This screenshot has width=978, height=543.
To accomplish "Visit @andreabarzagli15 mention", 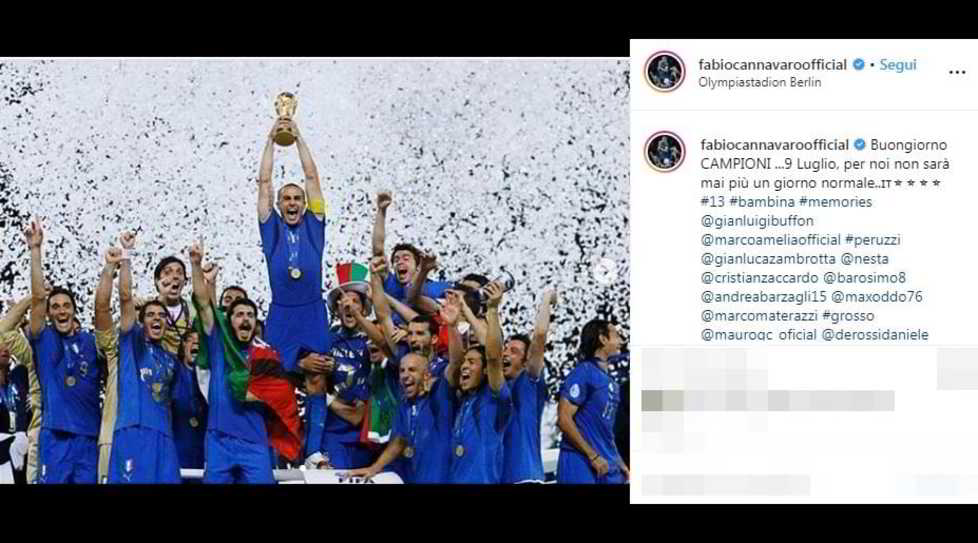I will pos(763,297).
